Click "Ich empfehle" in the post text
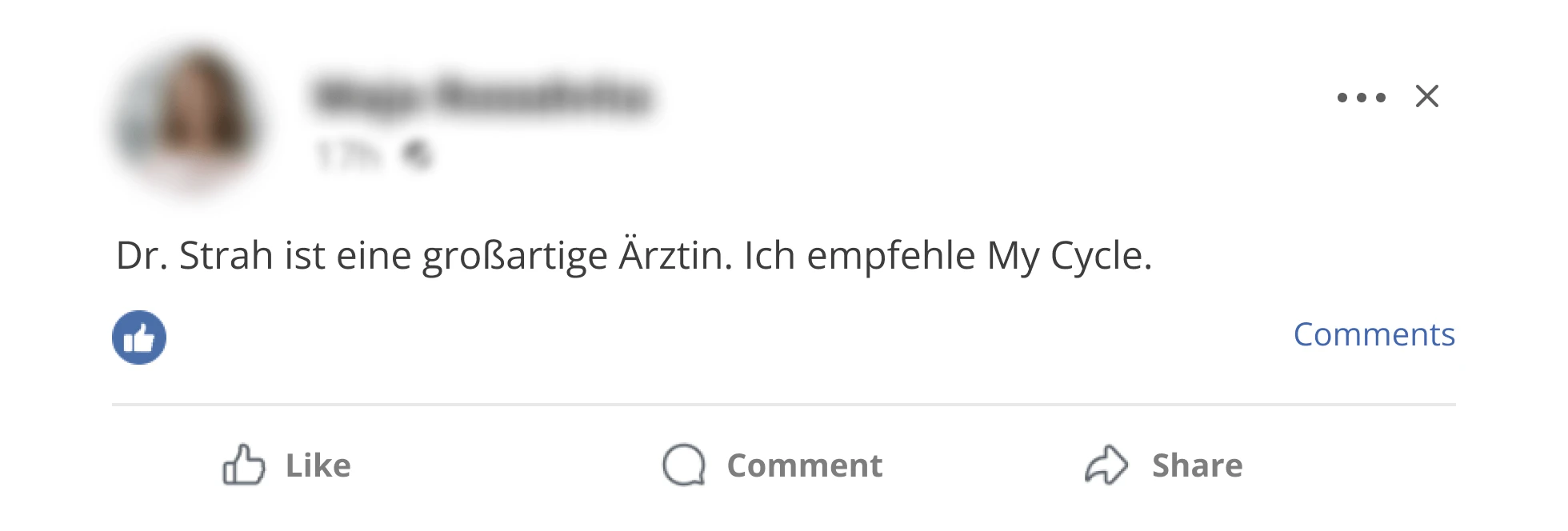Screen dimensions: 1568x531 coord(860,256)
